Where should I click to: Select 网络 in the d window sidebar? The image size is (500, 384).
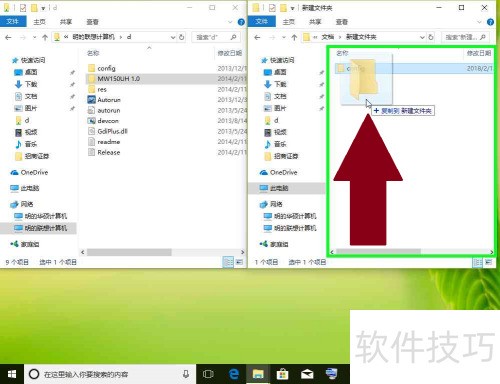click(22, 204)
